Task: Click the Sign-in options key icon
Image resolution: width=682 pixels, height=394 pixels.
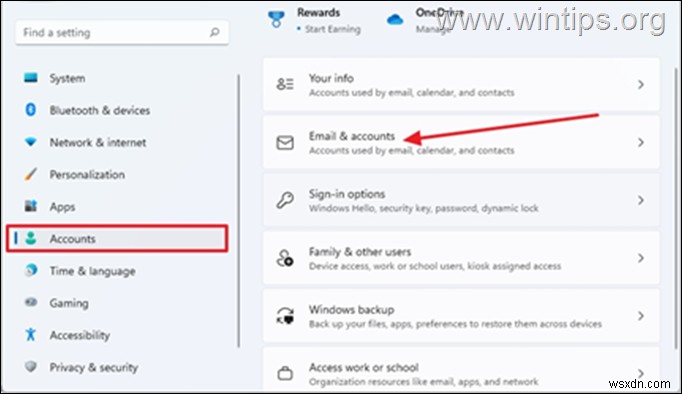Action: [x=285, y=200]
